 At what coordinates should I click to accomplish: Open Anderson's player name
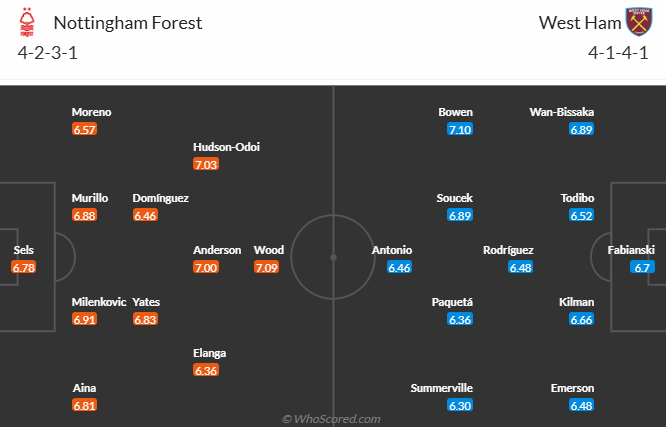217,250
